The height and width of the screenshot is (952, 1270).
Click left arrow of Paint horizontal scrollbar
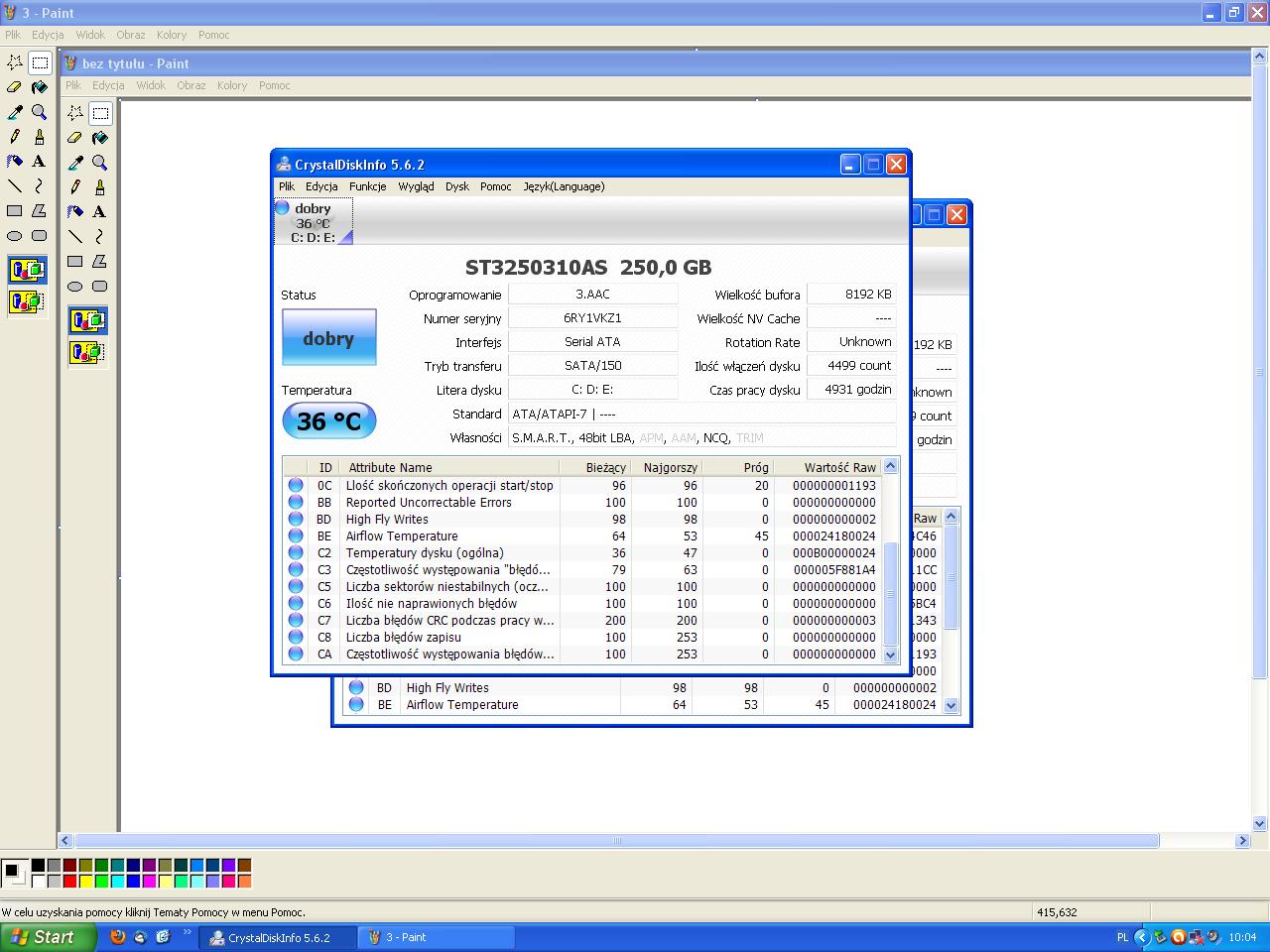click(x=66, y=841)
